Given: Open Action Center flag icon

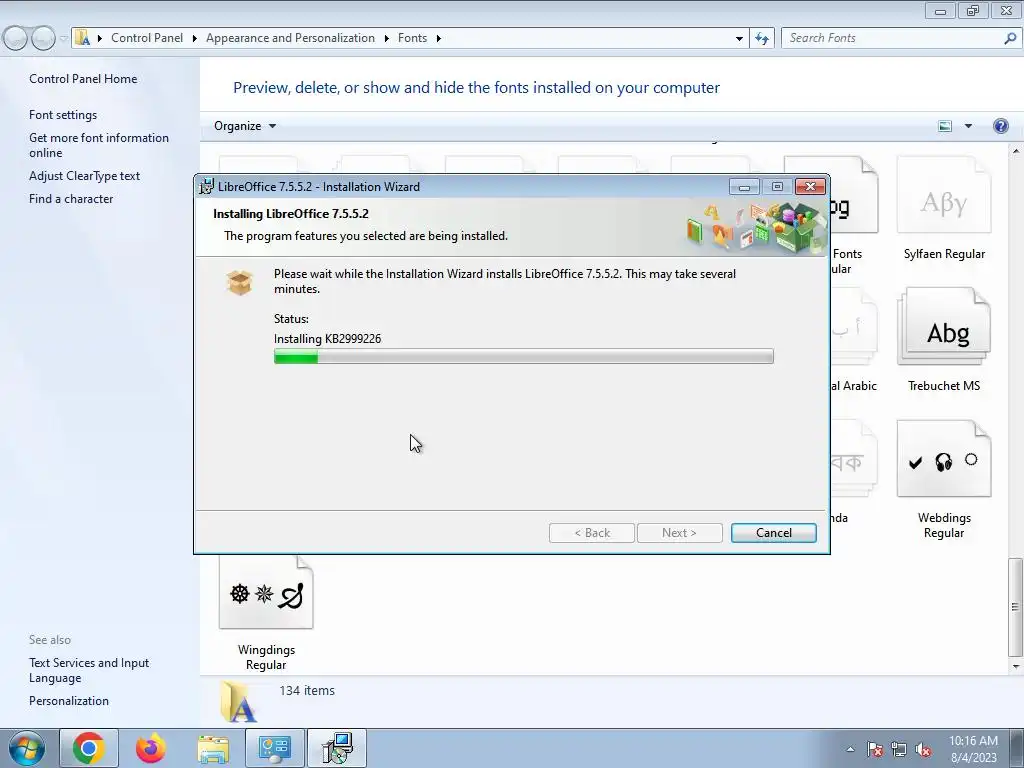Looking at the screenshot, I should 874,749.
